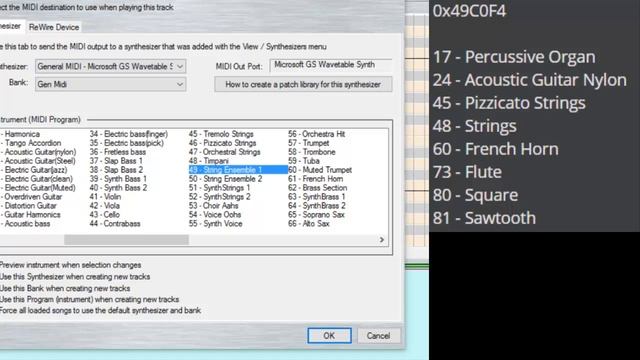The width and height of the screenshot is (640, 360).
Task: Select 55 - Synth Voice
Action: [216, 224]
